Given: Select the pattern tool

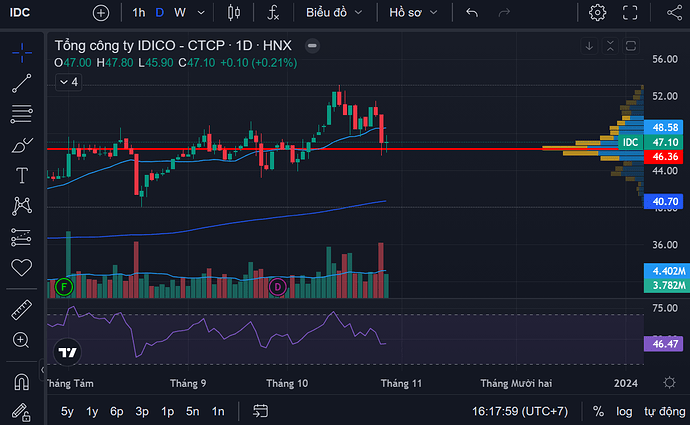Looking at the screenshot, I should [22, 206].
